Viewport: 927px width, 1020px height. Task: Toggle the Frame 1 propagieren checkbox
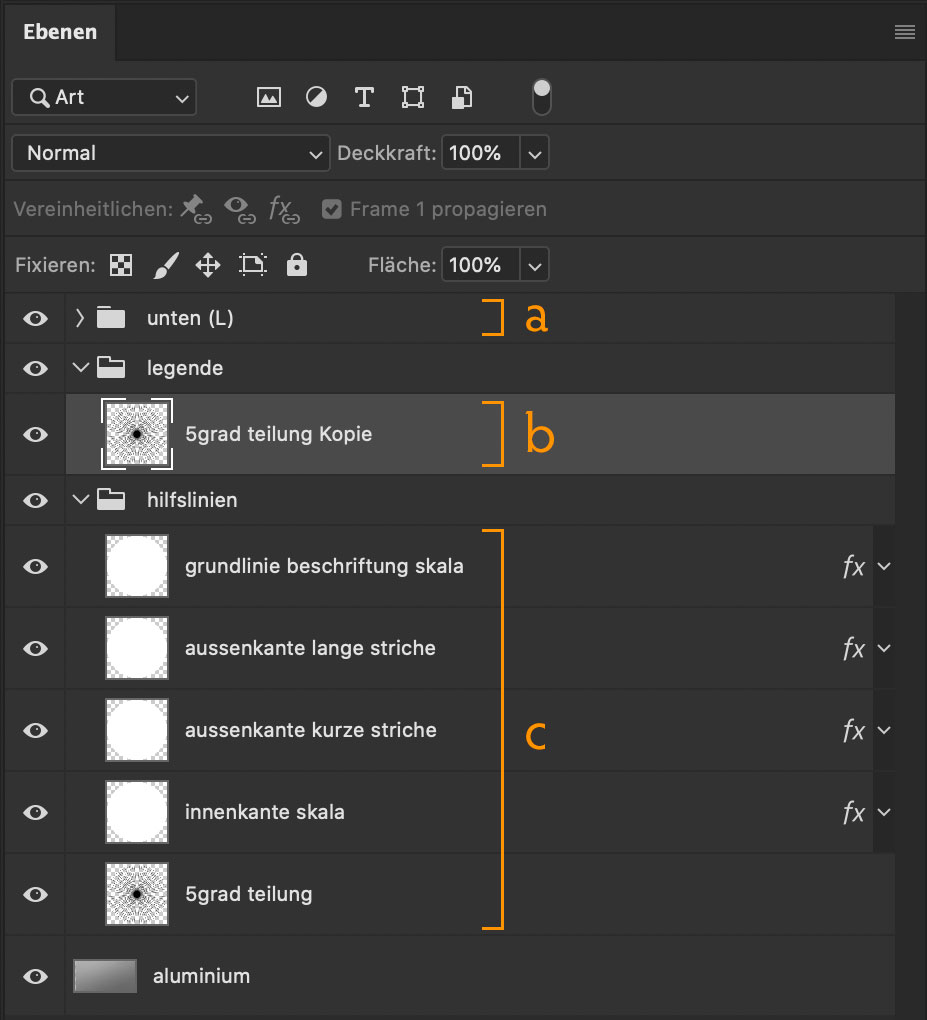(332, 209)
